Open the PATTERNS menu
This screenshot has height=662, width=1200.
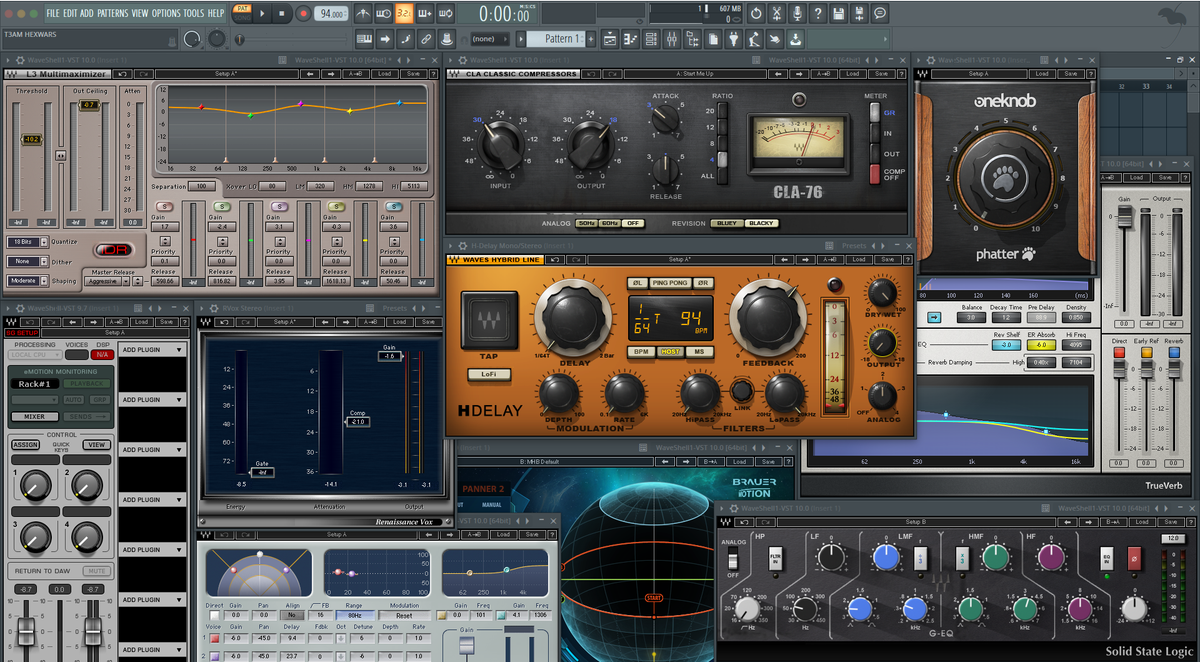coord(112,13)
